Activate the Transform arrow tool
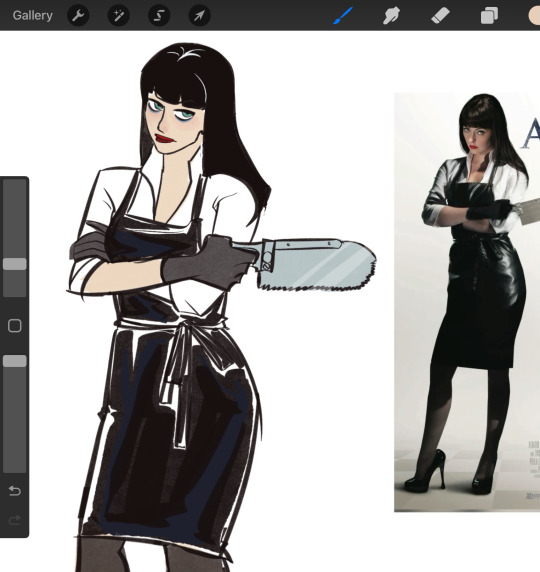The height and width of the screenshot is (572, 540). [x=199, y=16]
